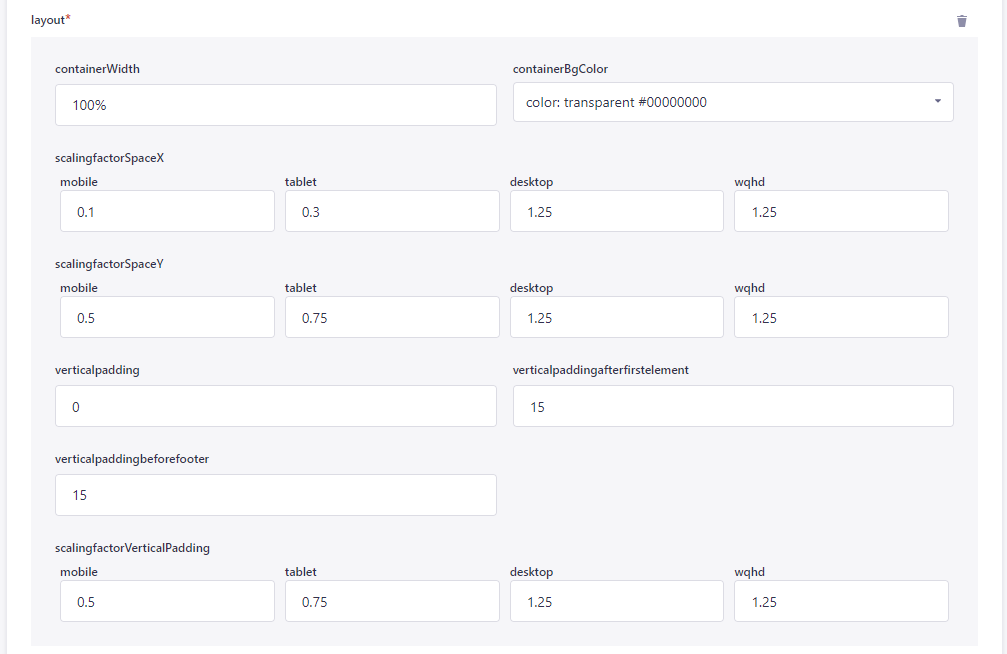Click scalingfactorSpaceY mobile field
This screenshot has width=1007, height=654.
(167, 318)
